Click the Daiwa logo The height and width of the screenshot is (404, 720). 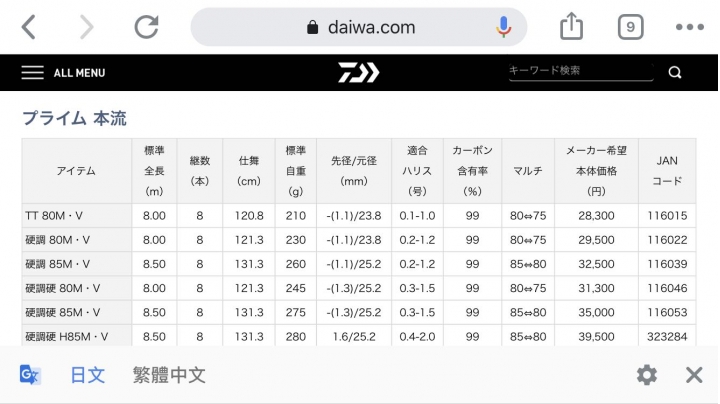coord(359,73)
